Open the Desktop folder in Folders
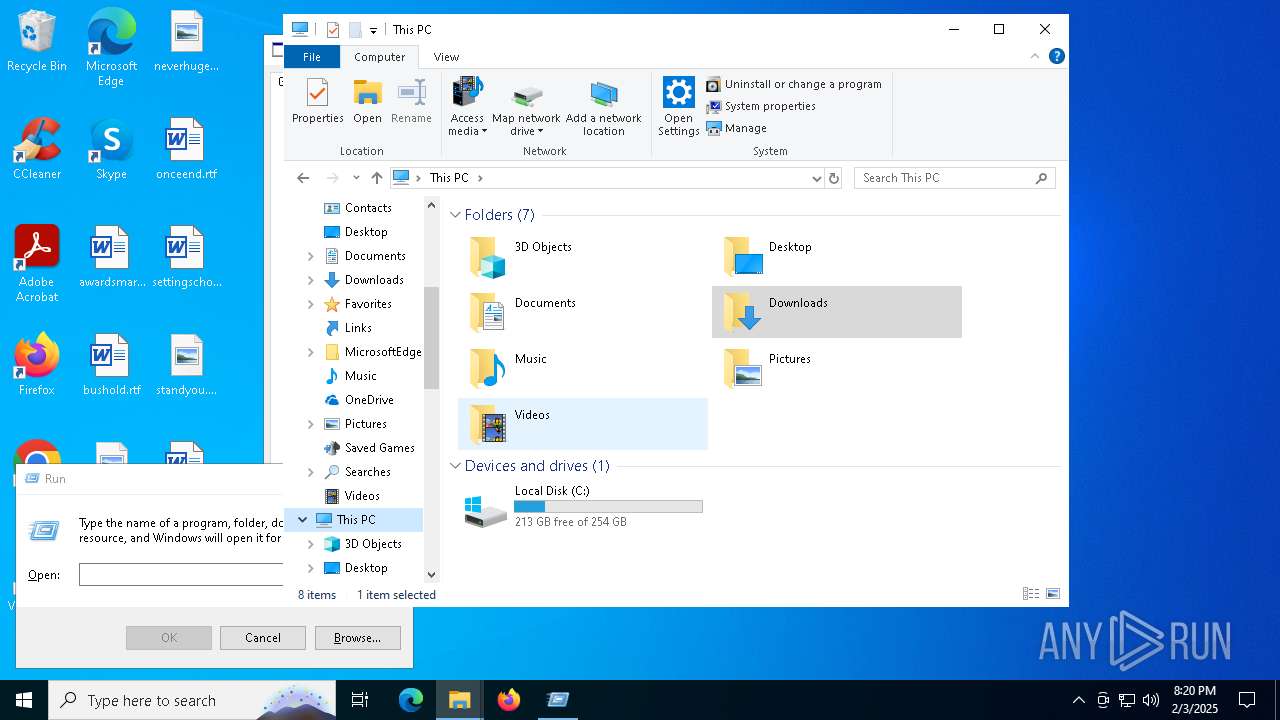 [x=837, y=256]
